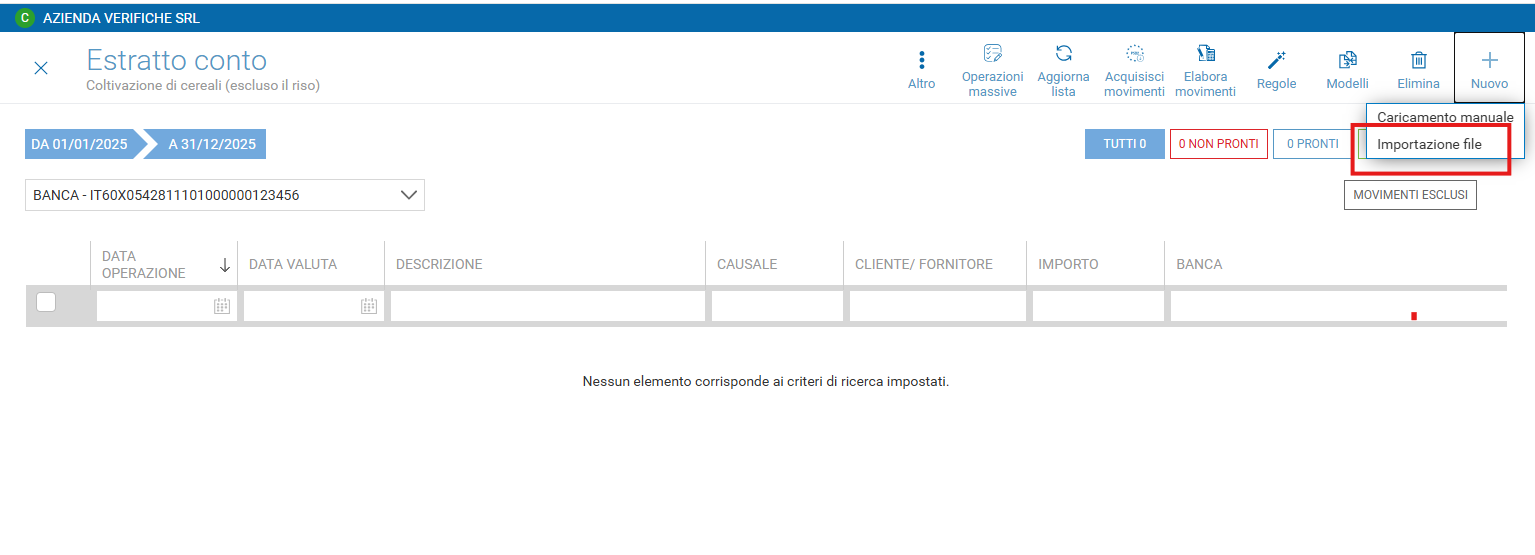Filter by 0 NON PRONTI
Viewport: 1535px width, 555px height.
click(x=1219, y=144)
